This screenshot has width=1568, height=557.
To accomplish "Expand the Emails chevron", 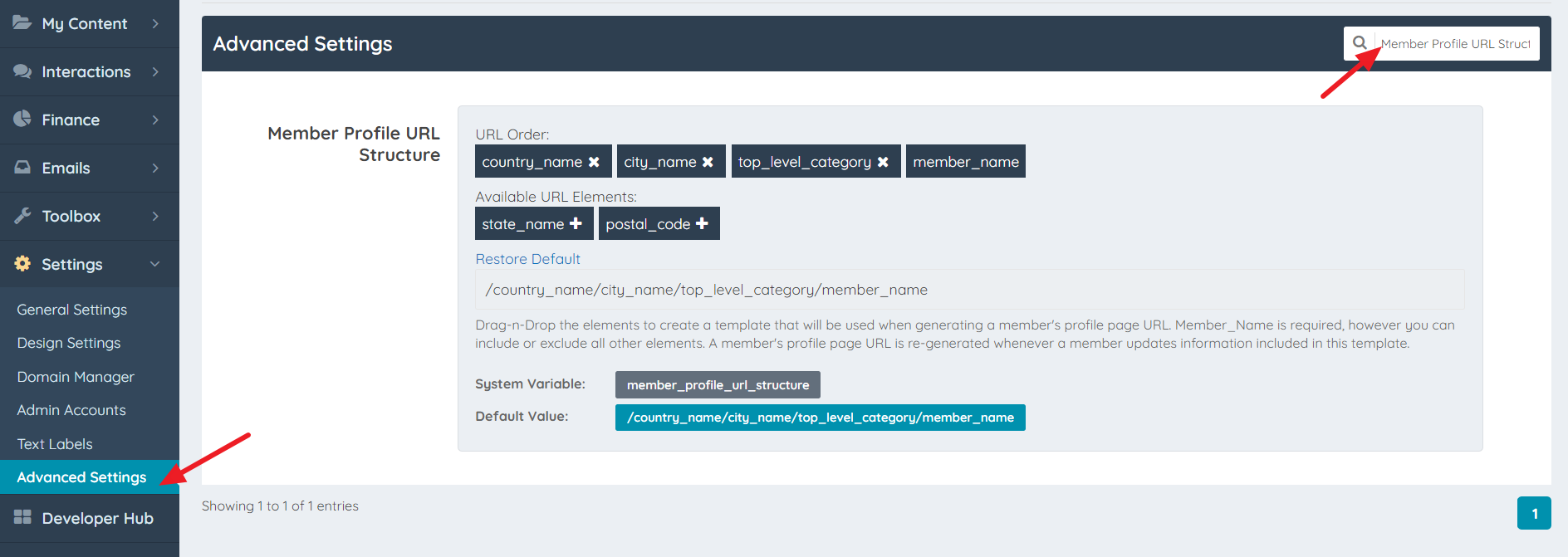I will (155, 168).
